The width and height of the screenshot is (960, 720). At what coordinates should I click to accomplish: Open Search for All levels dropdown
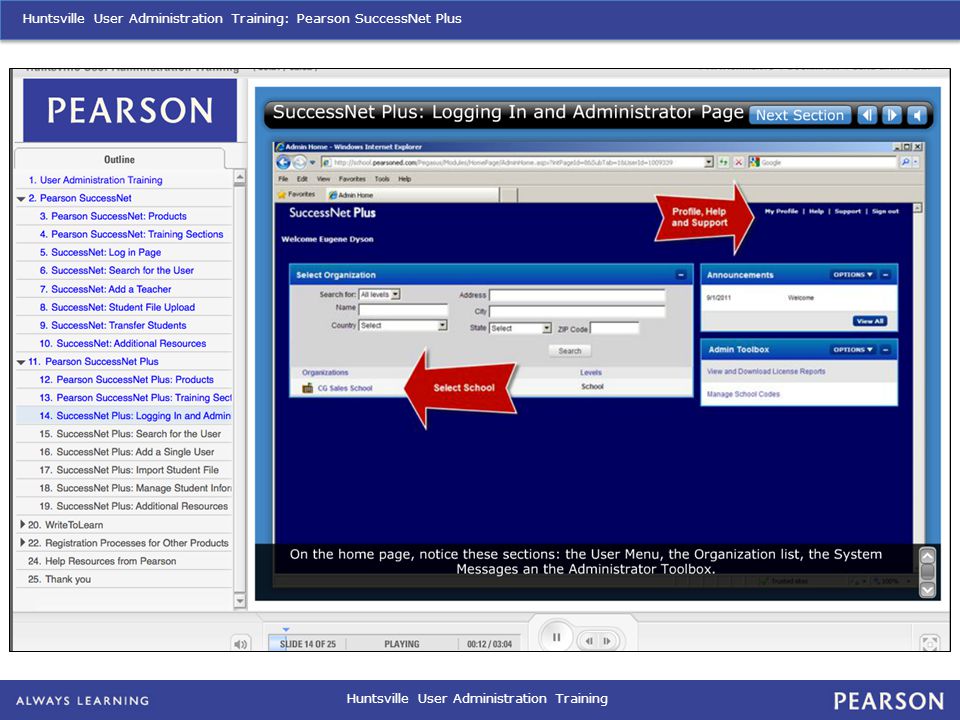pos(380,294)
